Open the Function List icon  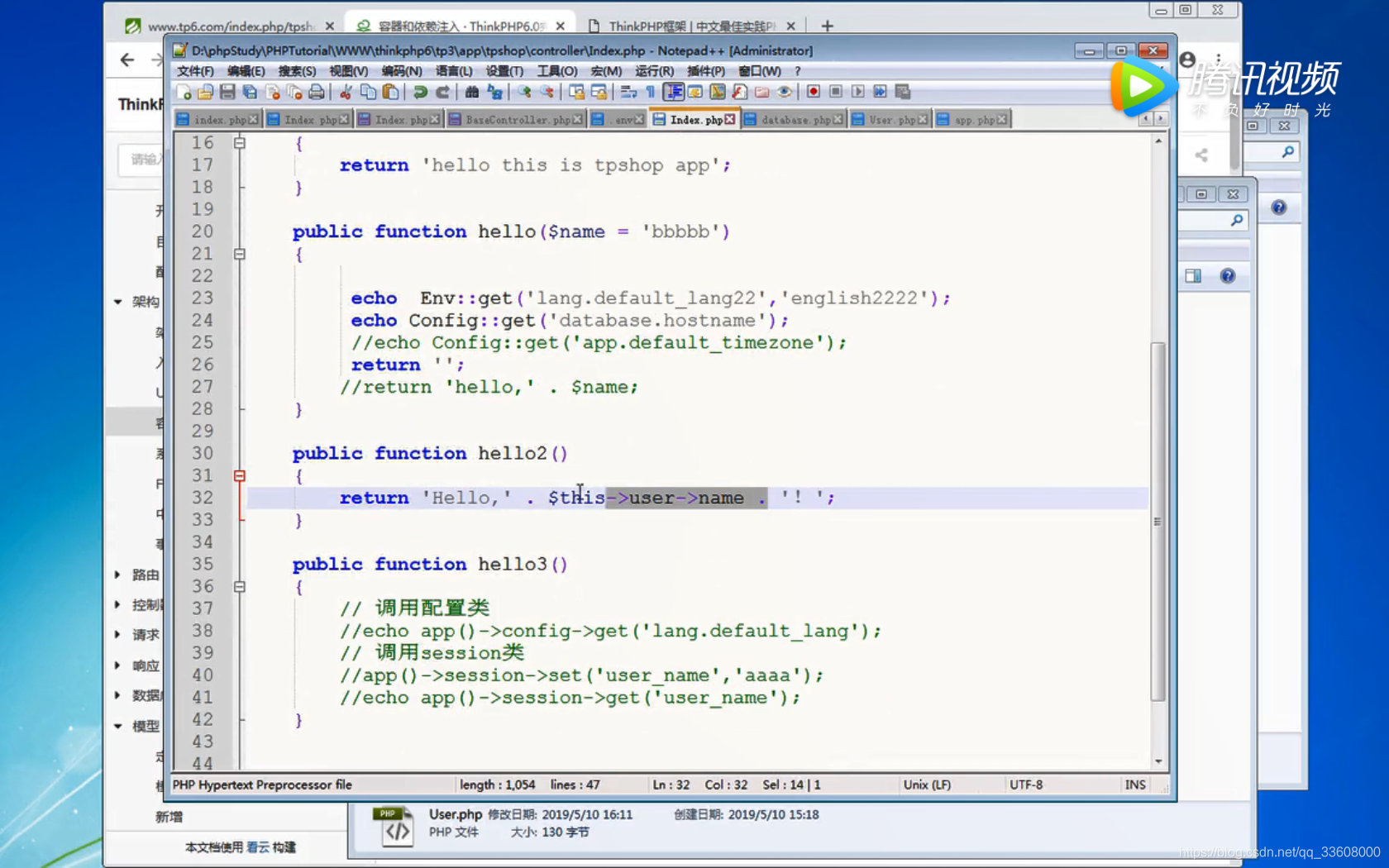pos(740,92)
